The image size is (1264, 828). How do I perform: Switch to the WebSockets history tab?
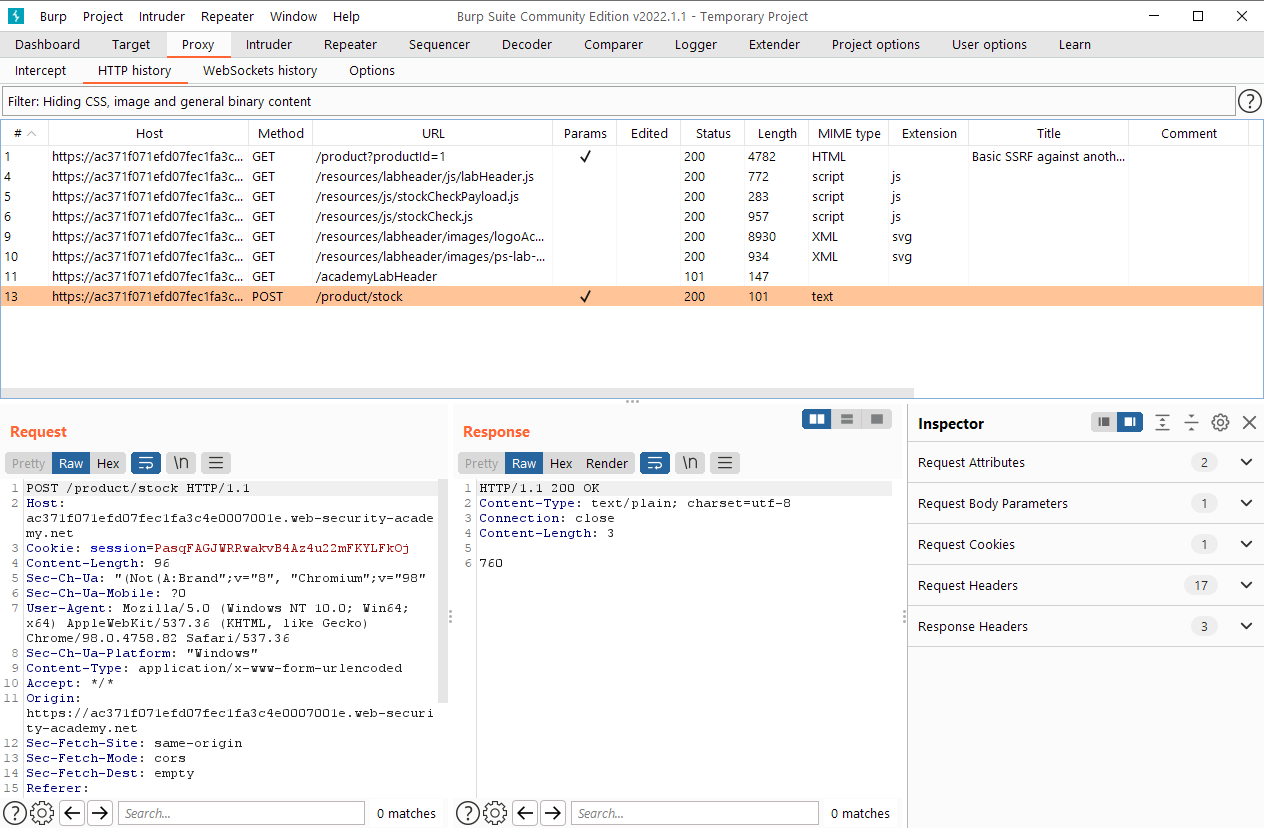coord(259,70)
